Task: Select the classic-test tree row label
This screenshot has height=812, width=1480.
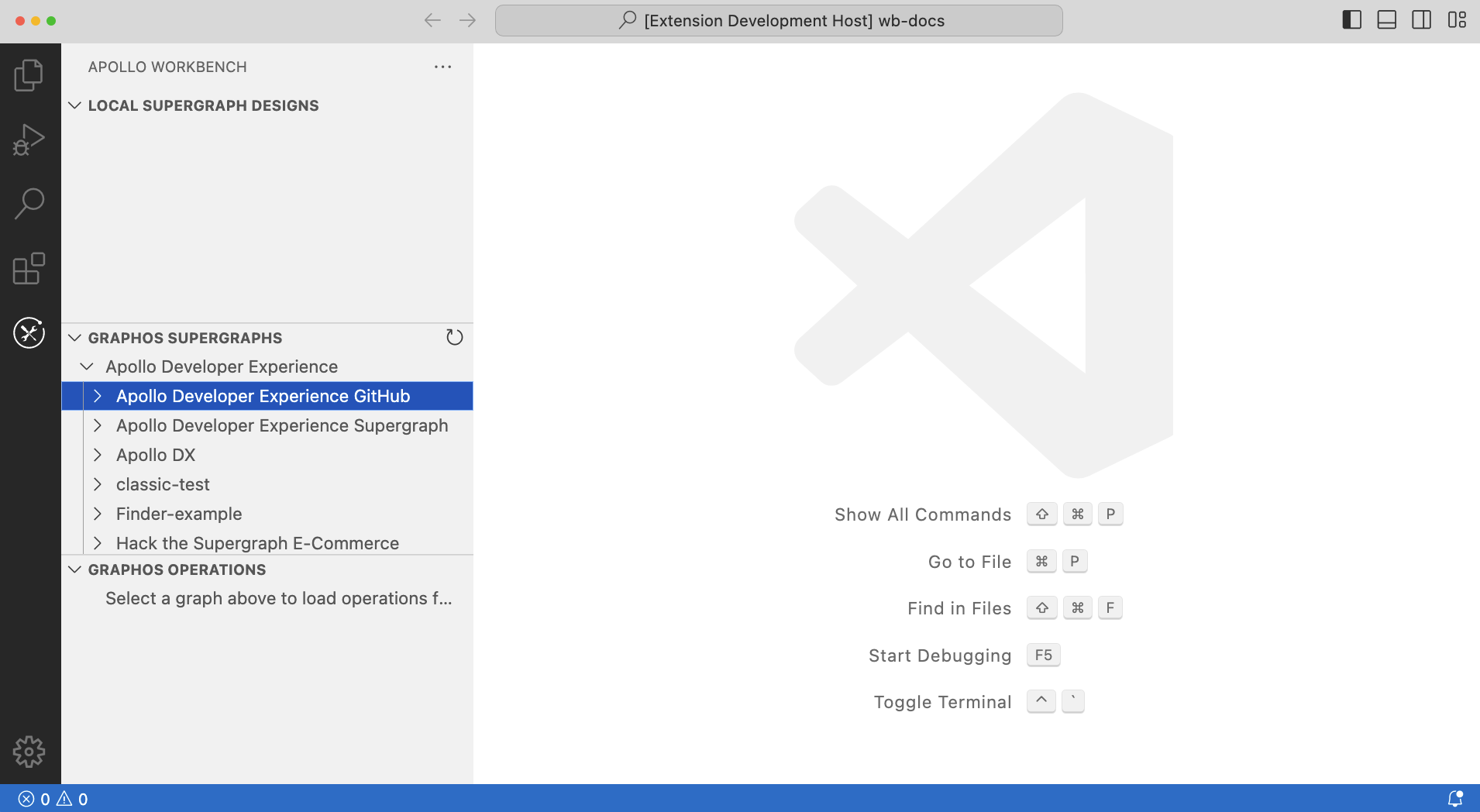Action: [163, 484]
